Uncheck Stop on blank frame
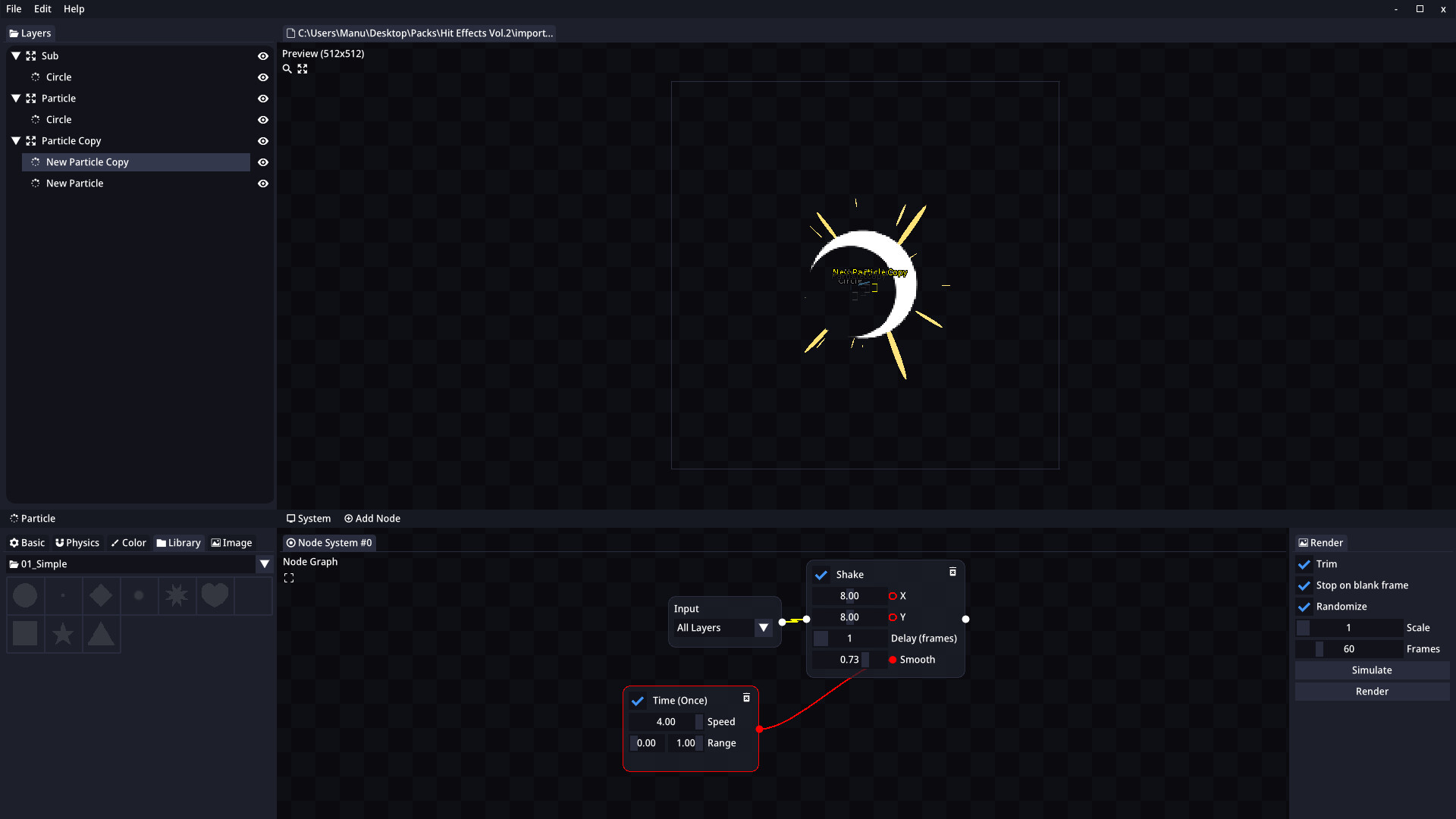Screen dimensions: 1456x819 (x=1304, y=585)
